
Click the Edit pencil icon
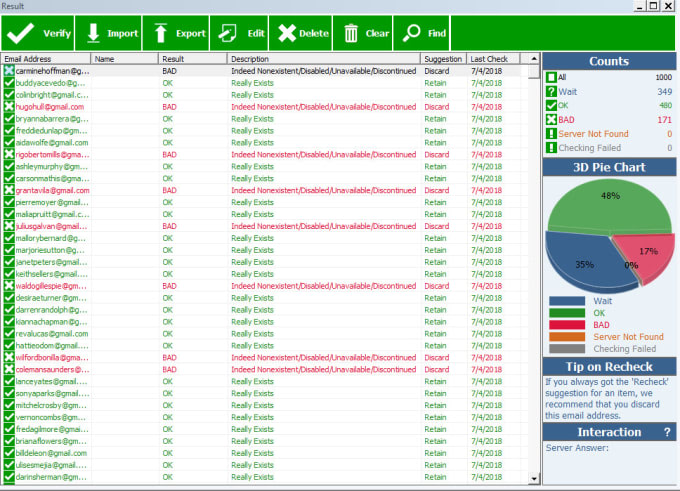227,33
